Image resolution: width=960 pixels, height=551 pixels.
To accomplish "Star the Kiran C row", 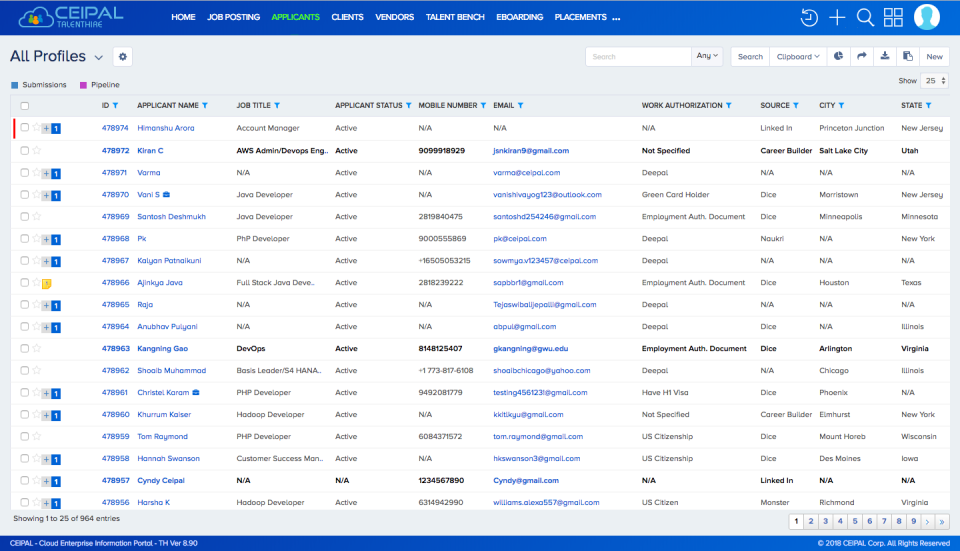I will point(37,150).
